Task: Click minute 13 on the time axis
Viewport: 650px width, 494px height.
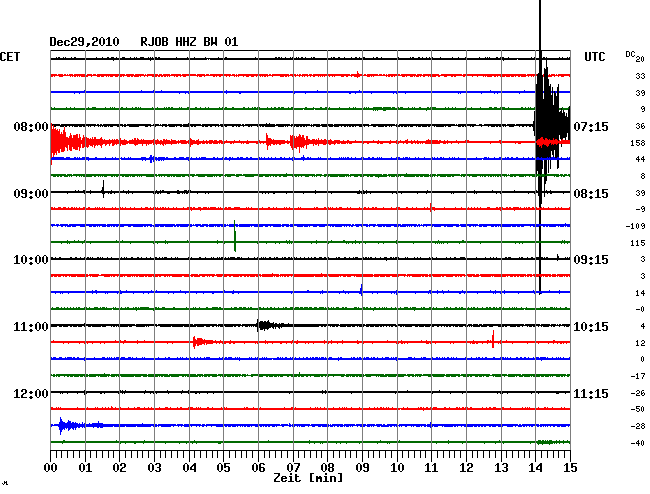Action: (x=501, y=468)
